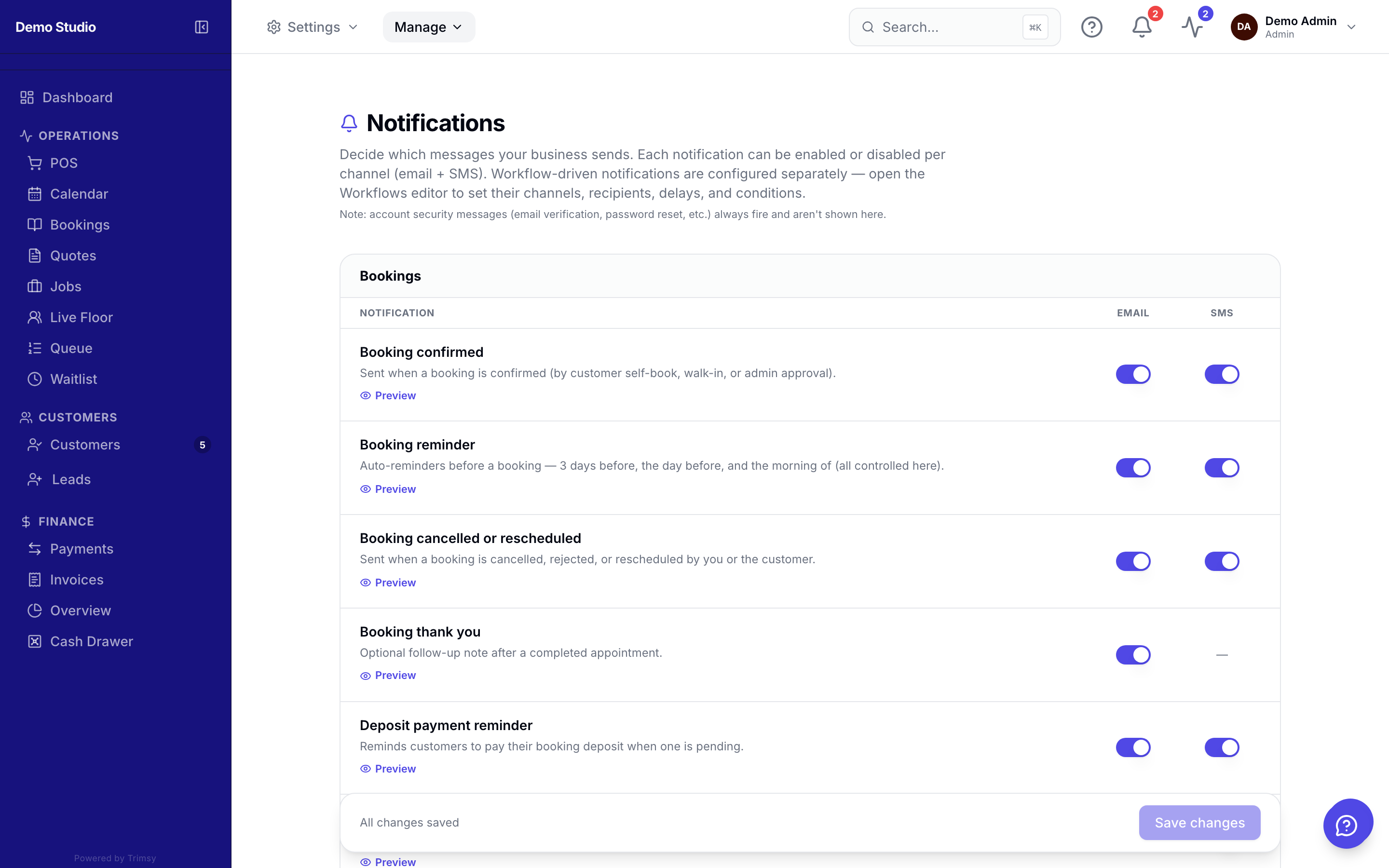The image size is (1389, 868).
Task: Collapse the sidebar panel icon
Action: pos(202,27)
